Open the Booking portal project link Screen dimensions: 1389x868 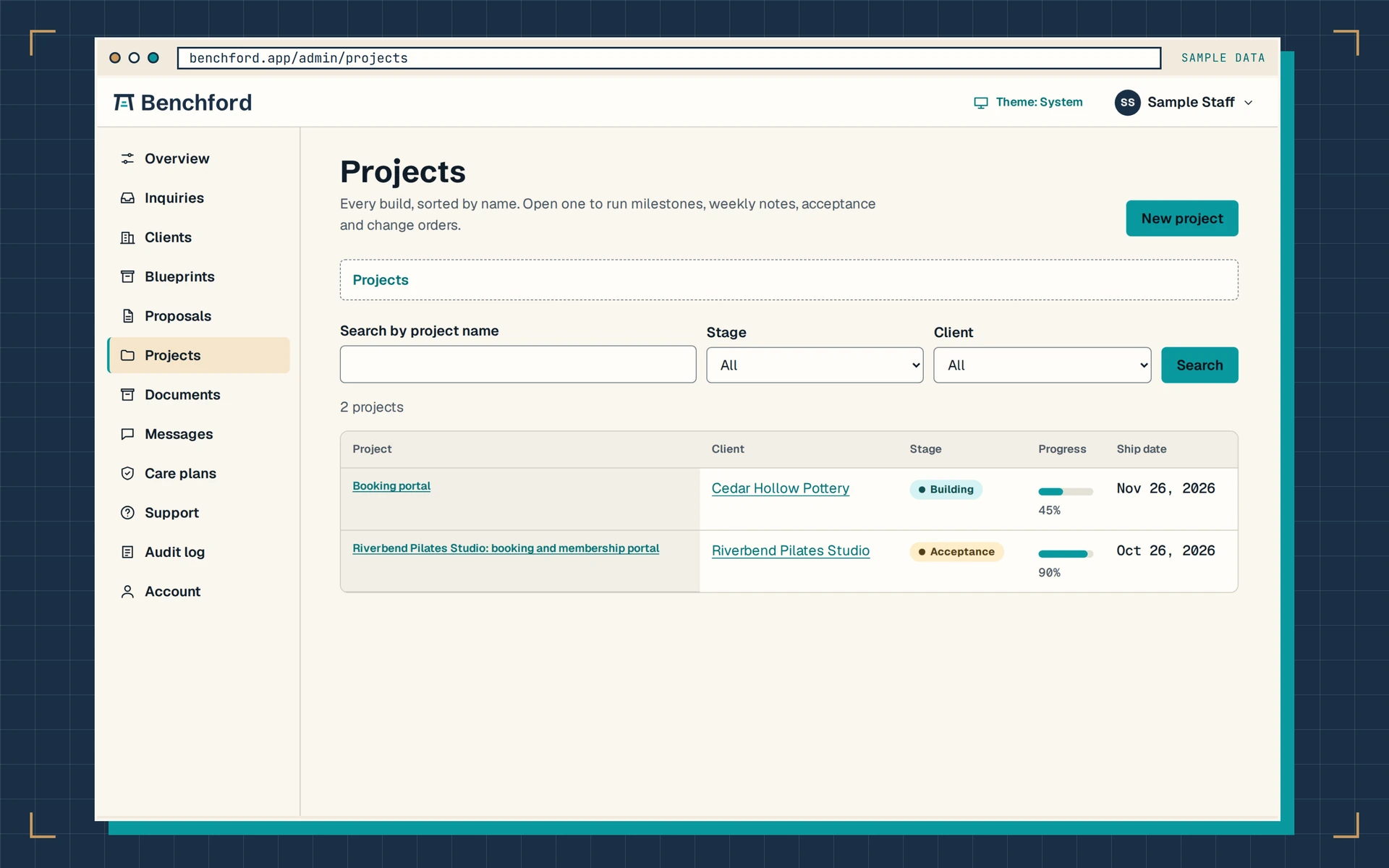coord(391,486)
